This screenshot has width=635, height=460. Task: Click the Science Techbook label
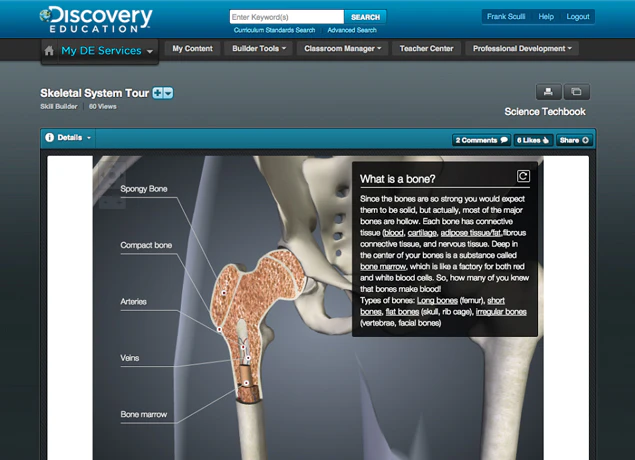[x=545, y=112]
